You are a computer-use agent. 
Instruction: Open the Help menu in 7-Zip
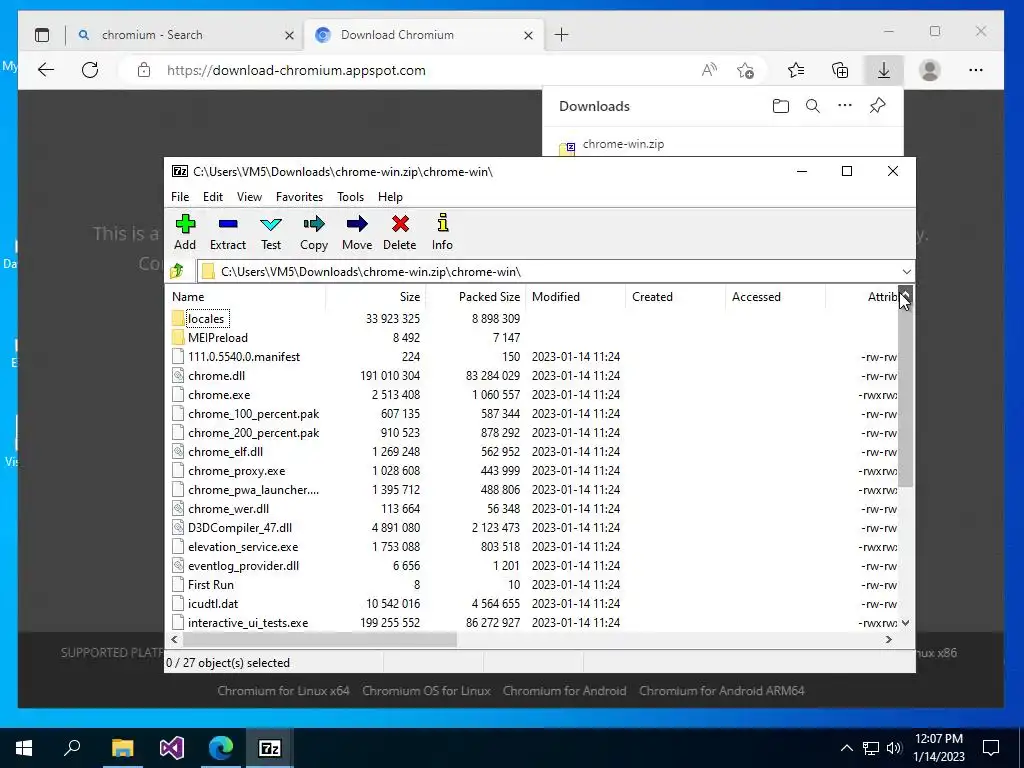[x=391, y=197]
